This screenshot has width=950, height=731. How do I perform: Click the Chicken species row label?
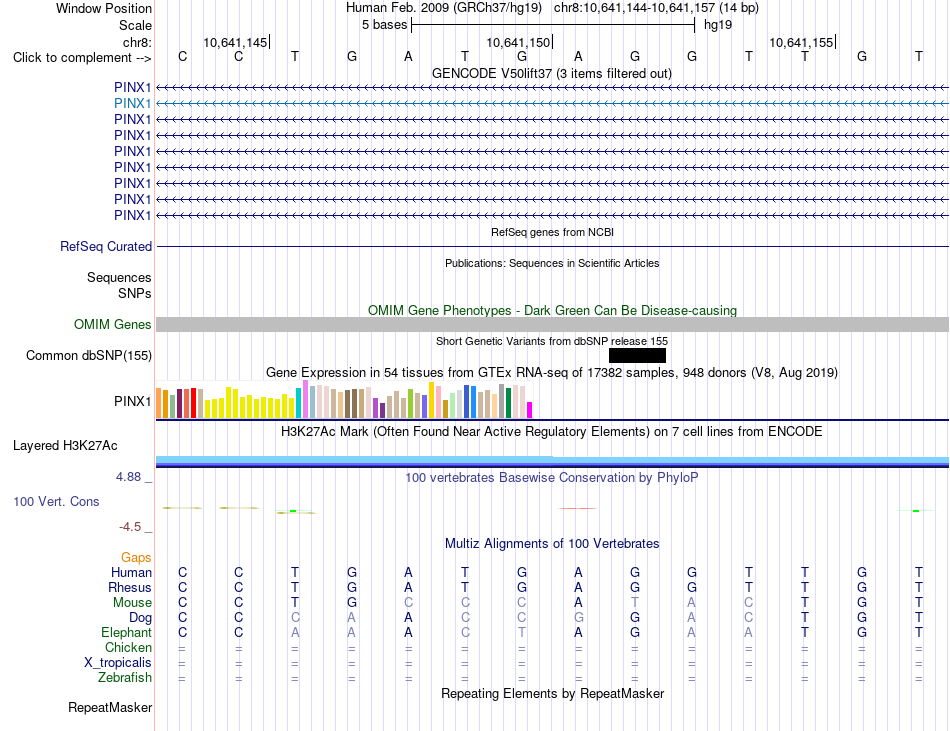[128, 647]
